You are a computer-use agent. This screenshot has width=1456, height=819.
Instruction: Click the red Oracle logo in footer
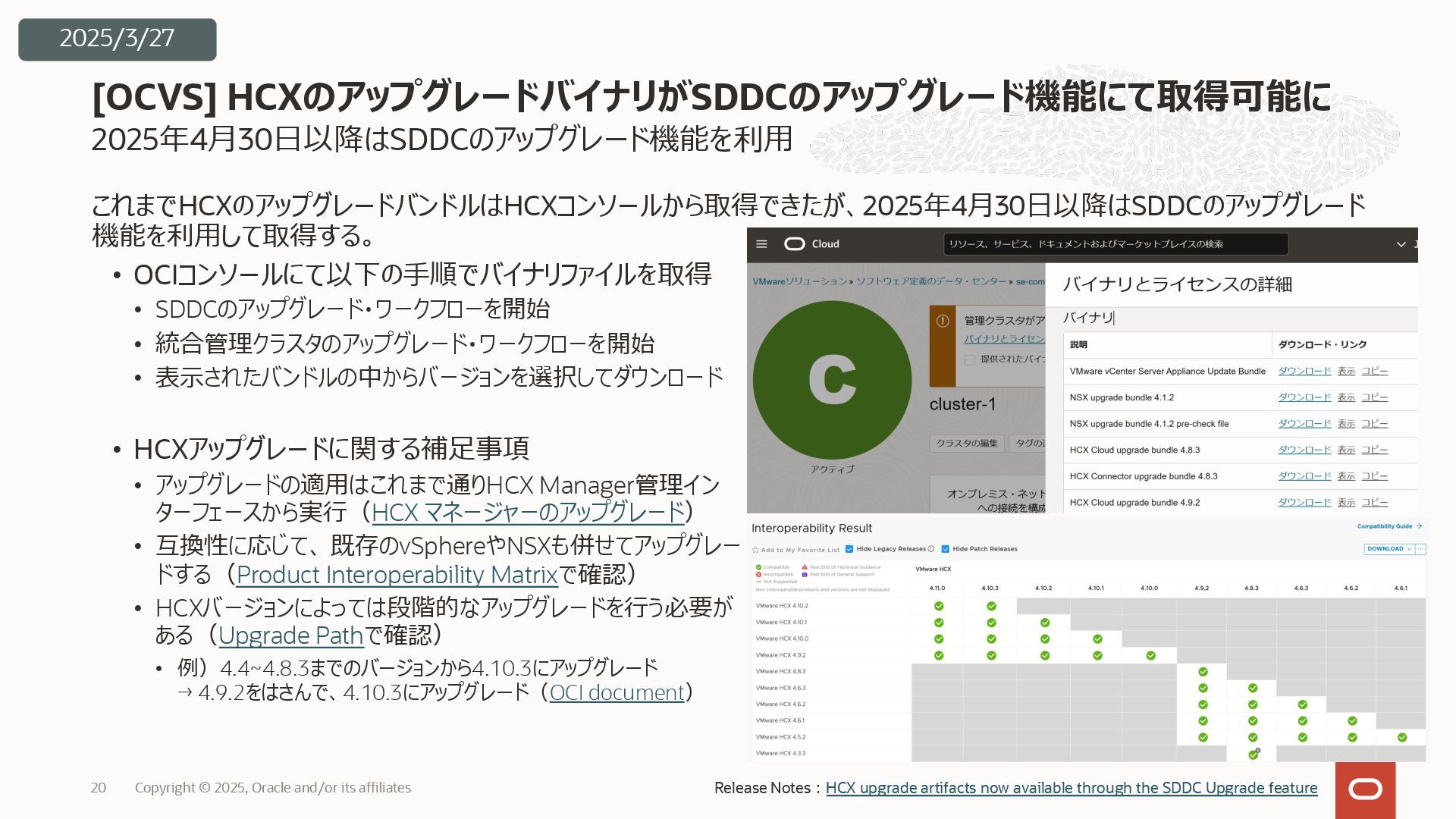(1365, 789)
